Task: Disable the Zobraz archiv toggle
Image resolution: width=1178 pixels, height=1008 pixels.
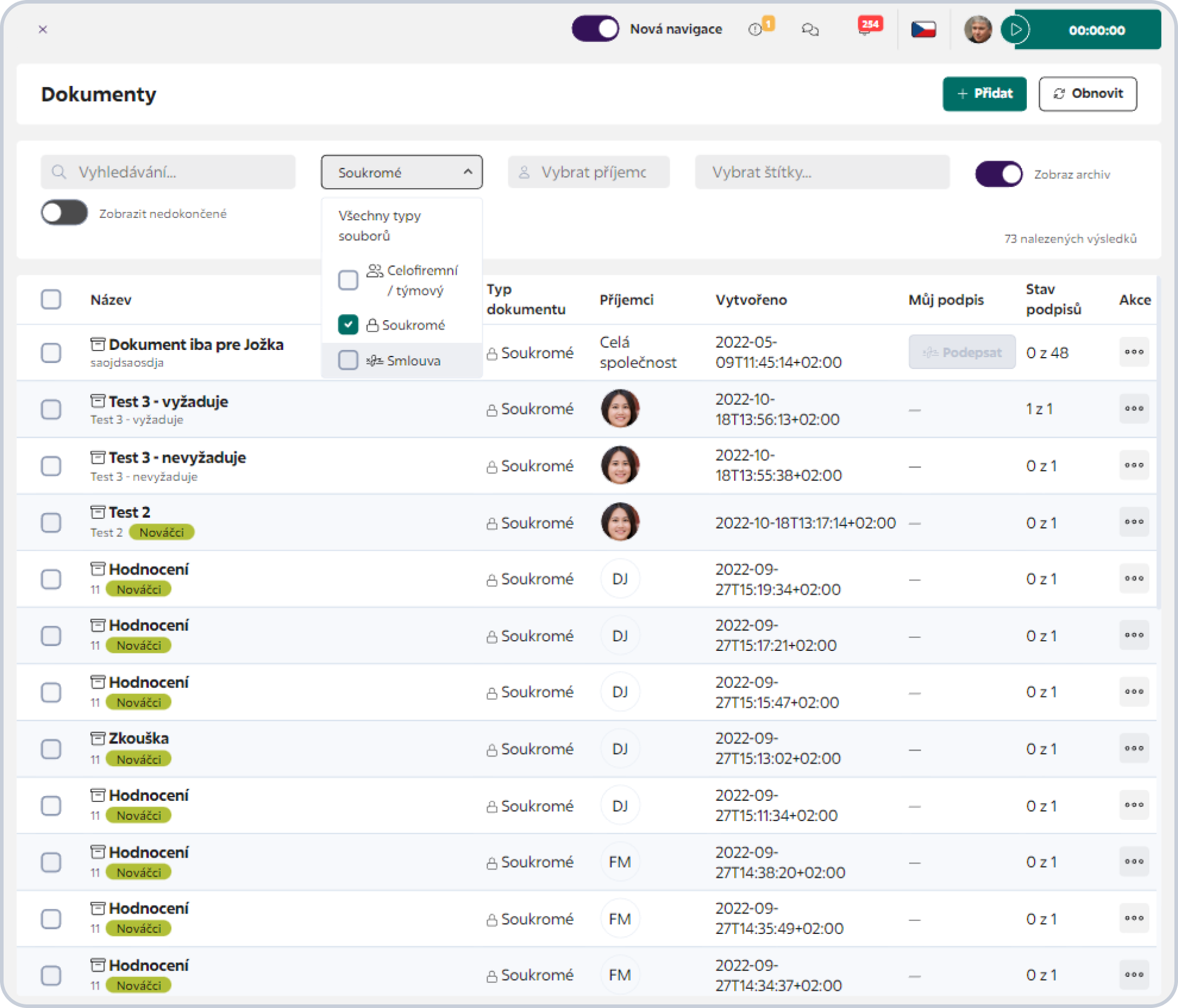Action: tap(999, 174)
